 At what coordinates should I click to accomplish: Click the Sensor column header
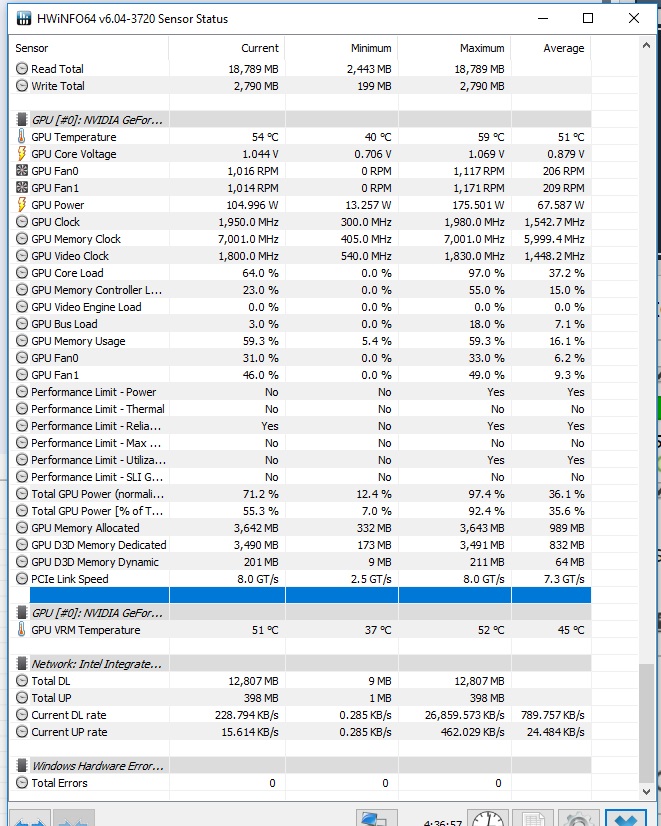[90, 48]
